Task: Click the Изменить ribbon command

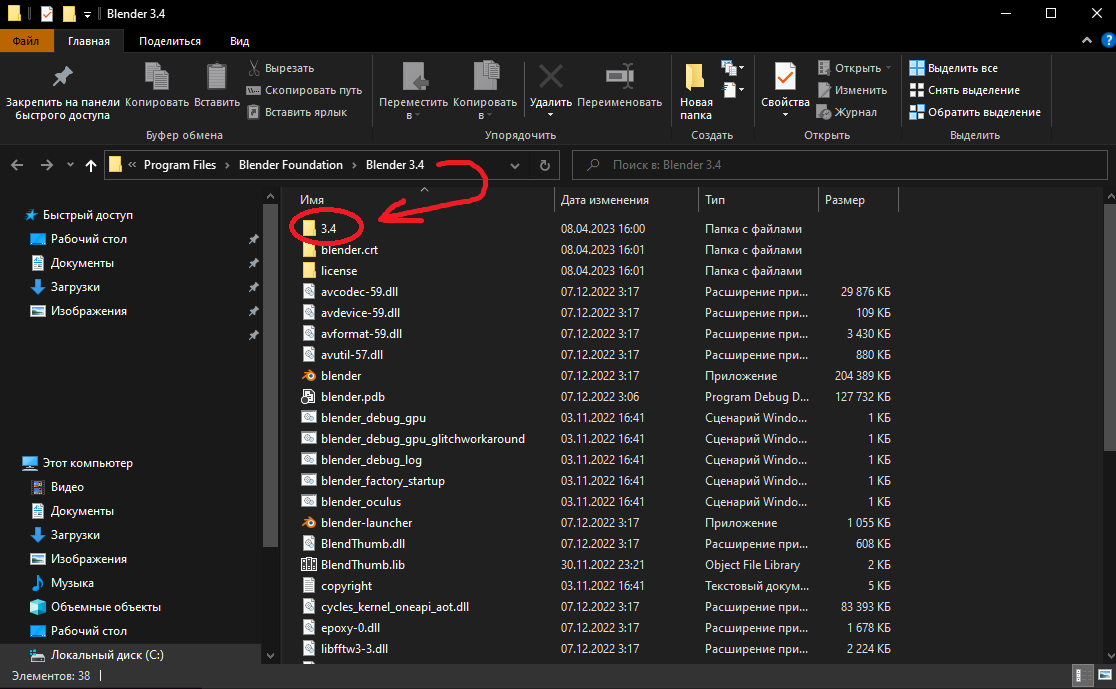Action: point(852,90)
